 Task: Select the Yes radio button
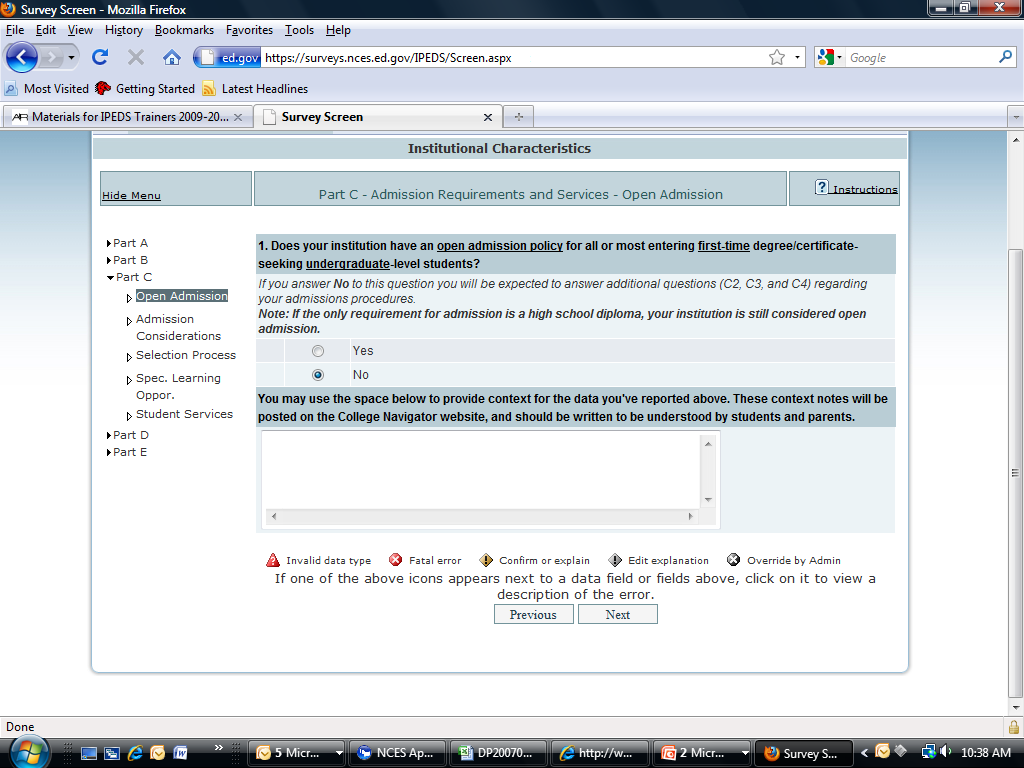coord(318,351)
